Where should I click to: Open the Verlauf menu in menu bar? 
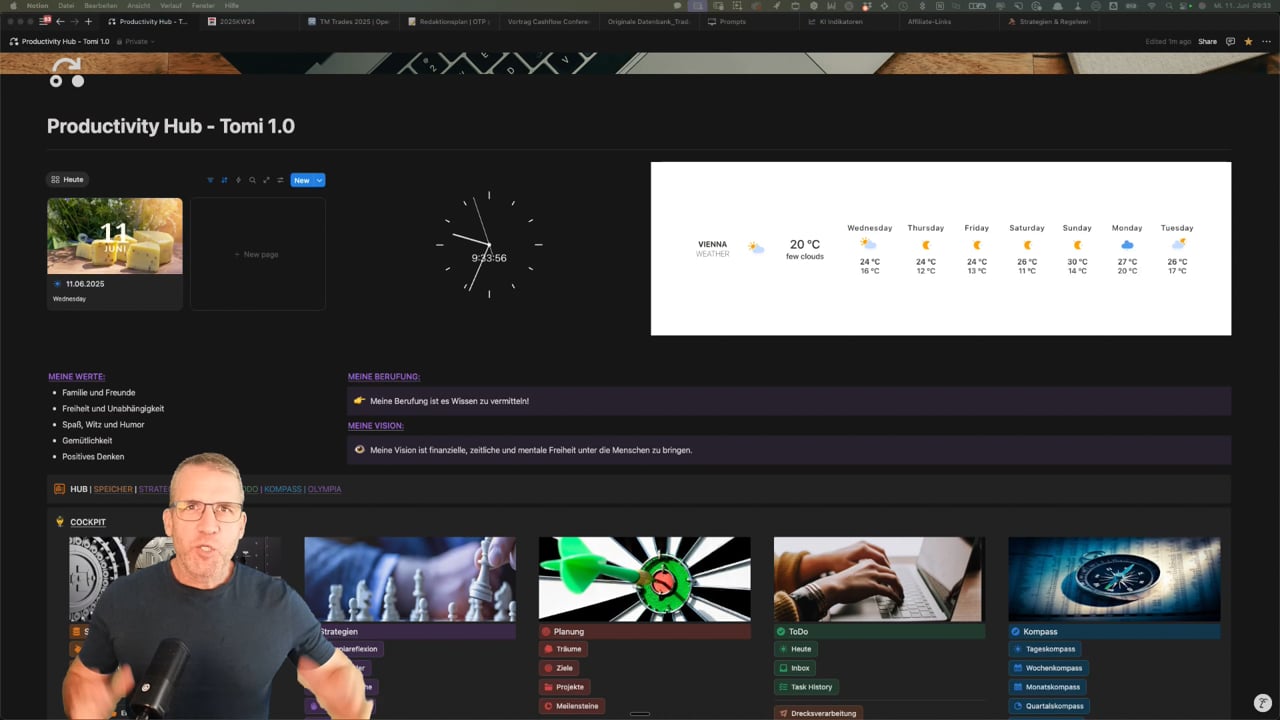[x=169, y=6]
